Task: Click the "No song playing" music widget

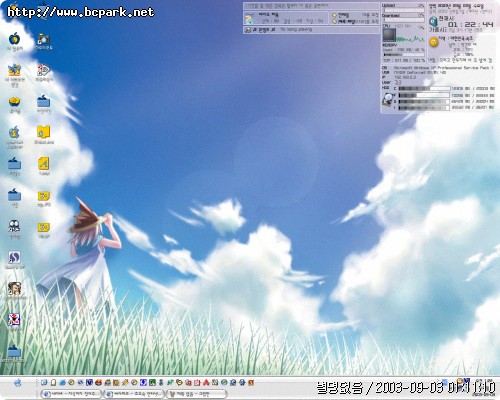Action: tap(311, 30)
